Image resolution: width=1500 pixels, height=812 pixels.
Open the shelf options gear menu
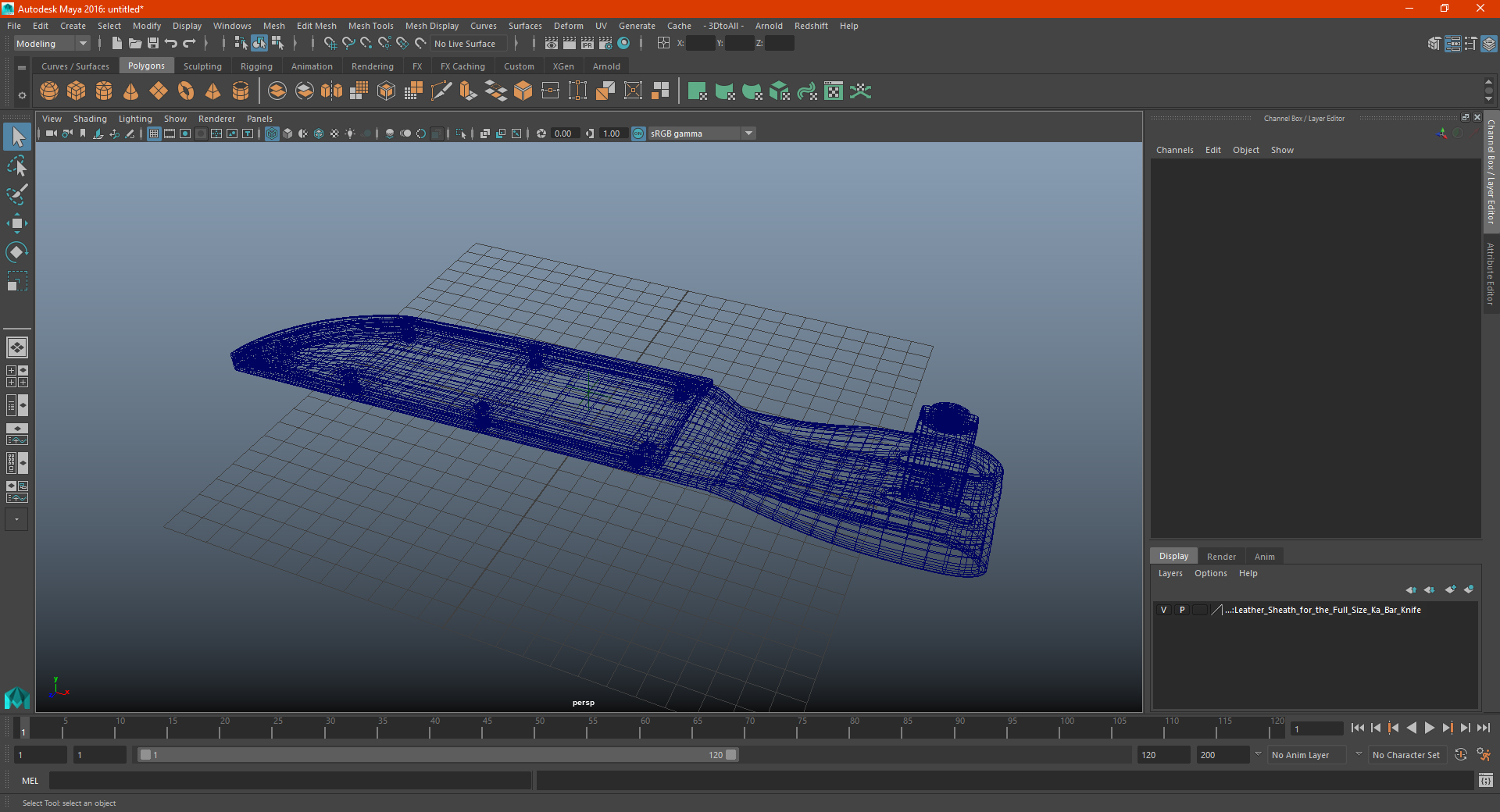(22, 95)
